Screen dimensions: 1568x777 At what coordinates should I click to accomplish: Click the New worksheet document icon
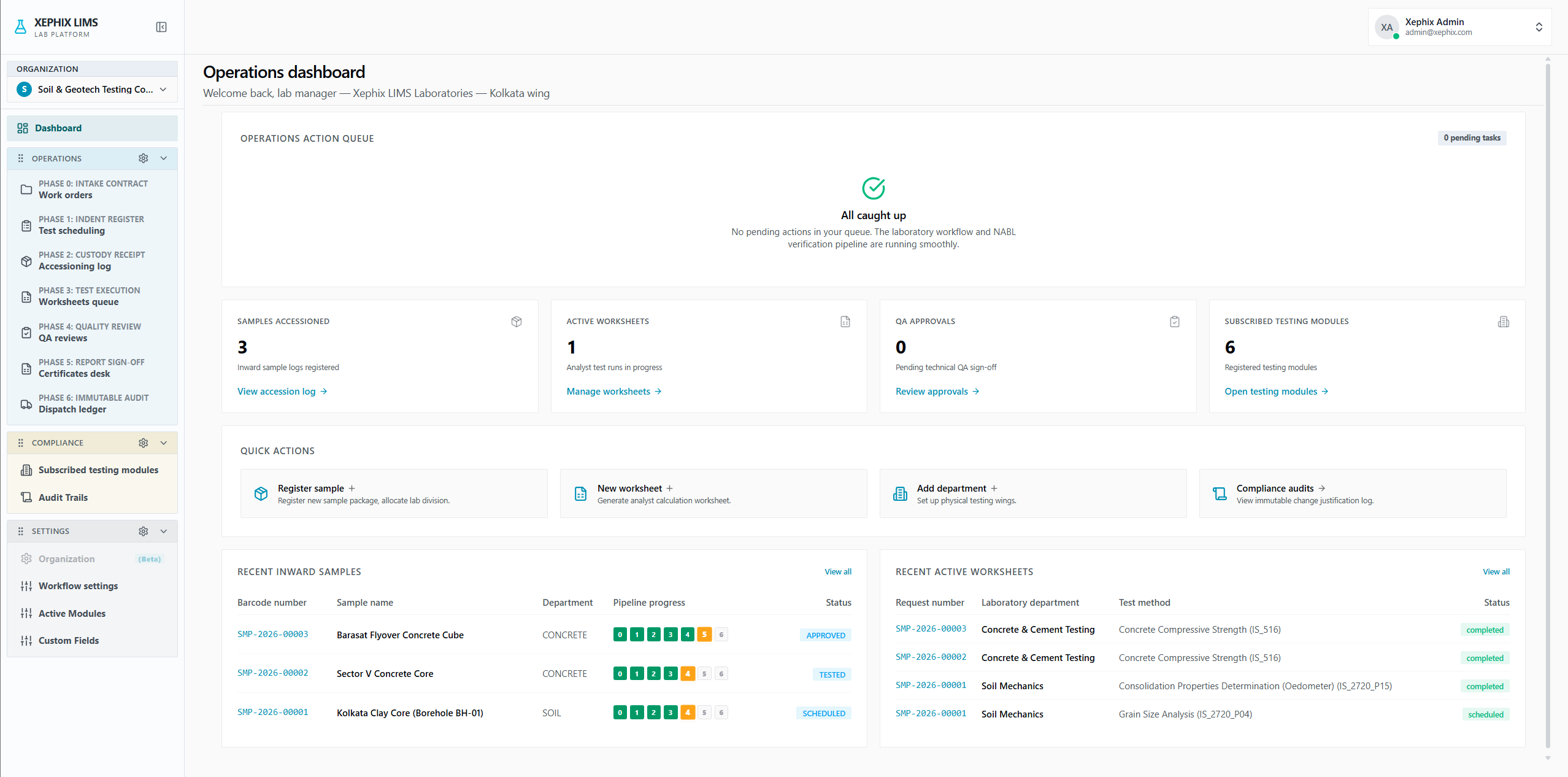(580, 493)
